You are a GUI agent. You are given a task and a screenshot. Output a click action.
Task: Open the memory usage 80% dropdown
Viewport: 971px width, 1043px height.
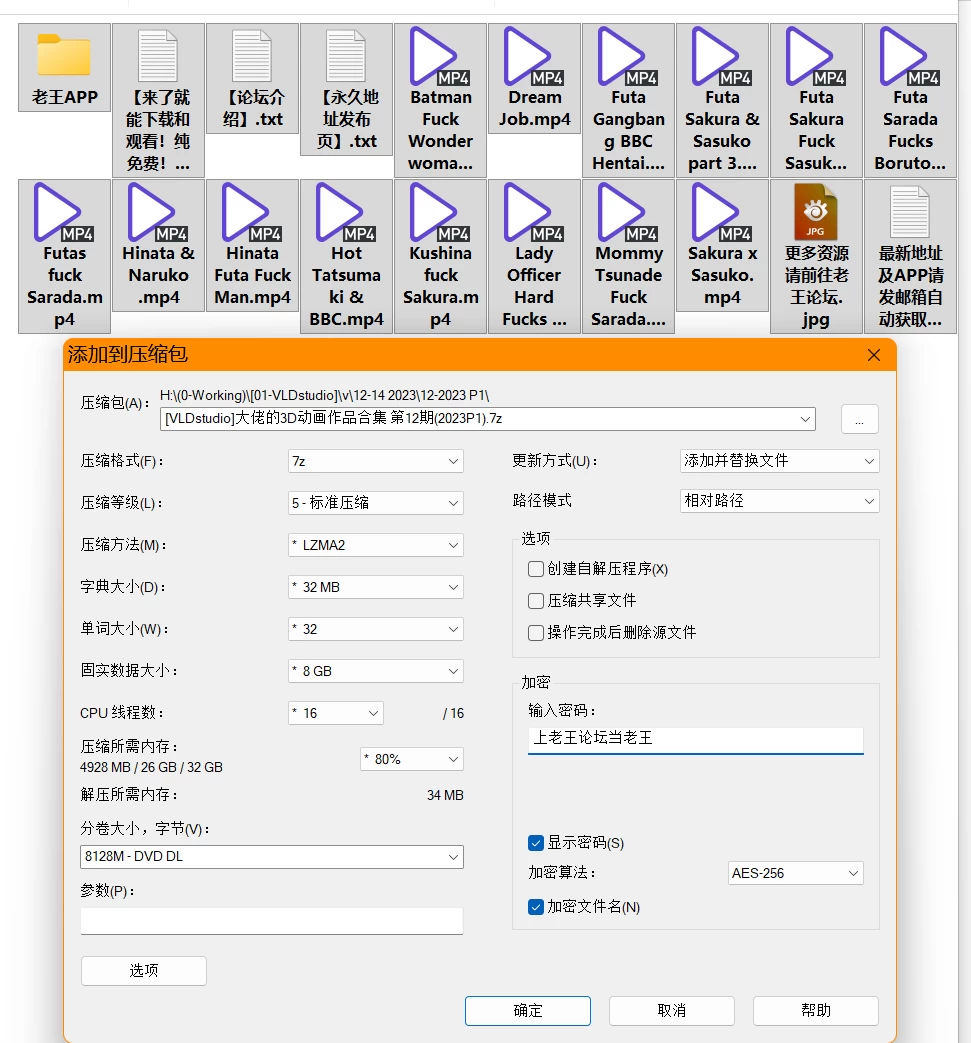tap(412, 759)
